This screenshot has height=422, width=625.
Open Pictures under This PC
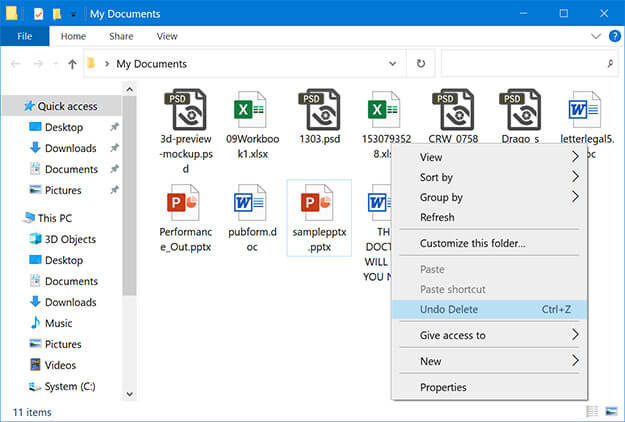55,344
